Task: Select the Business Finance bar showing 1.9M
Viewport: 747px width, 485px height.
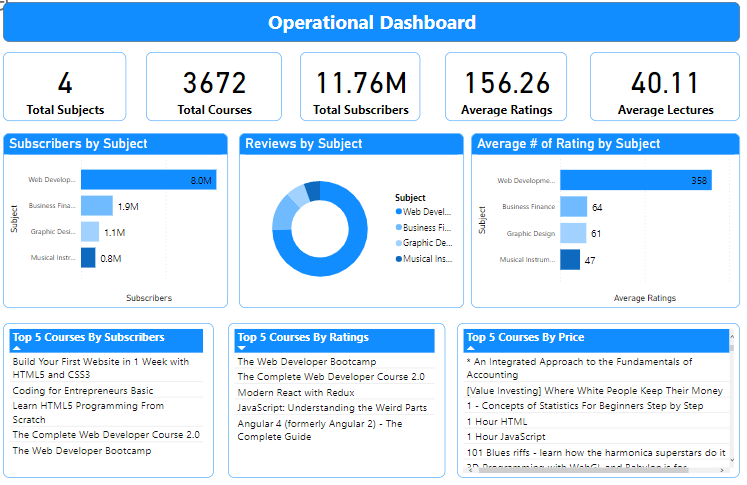Action: click(x=97, y=206)
